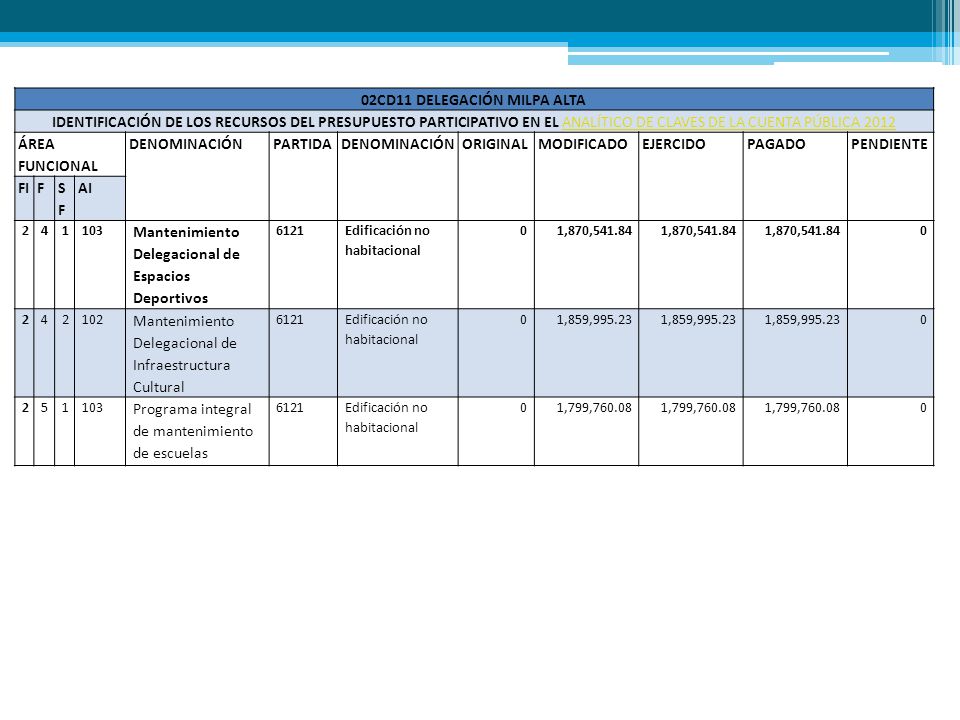
Task: Click AI value 103 in Espacios Deportivos row
Action: pyautogui.click(x=92, y=231)
